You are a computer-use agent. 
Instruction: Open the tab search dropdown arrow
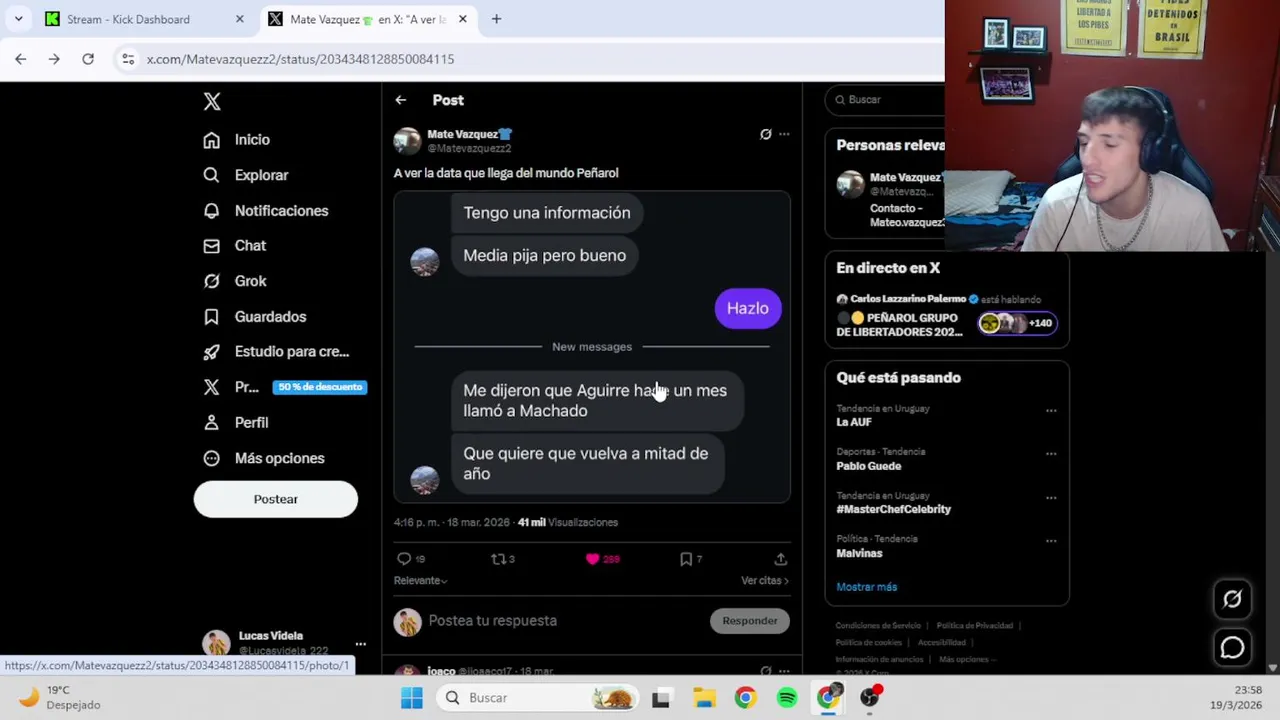point(18,19)
